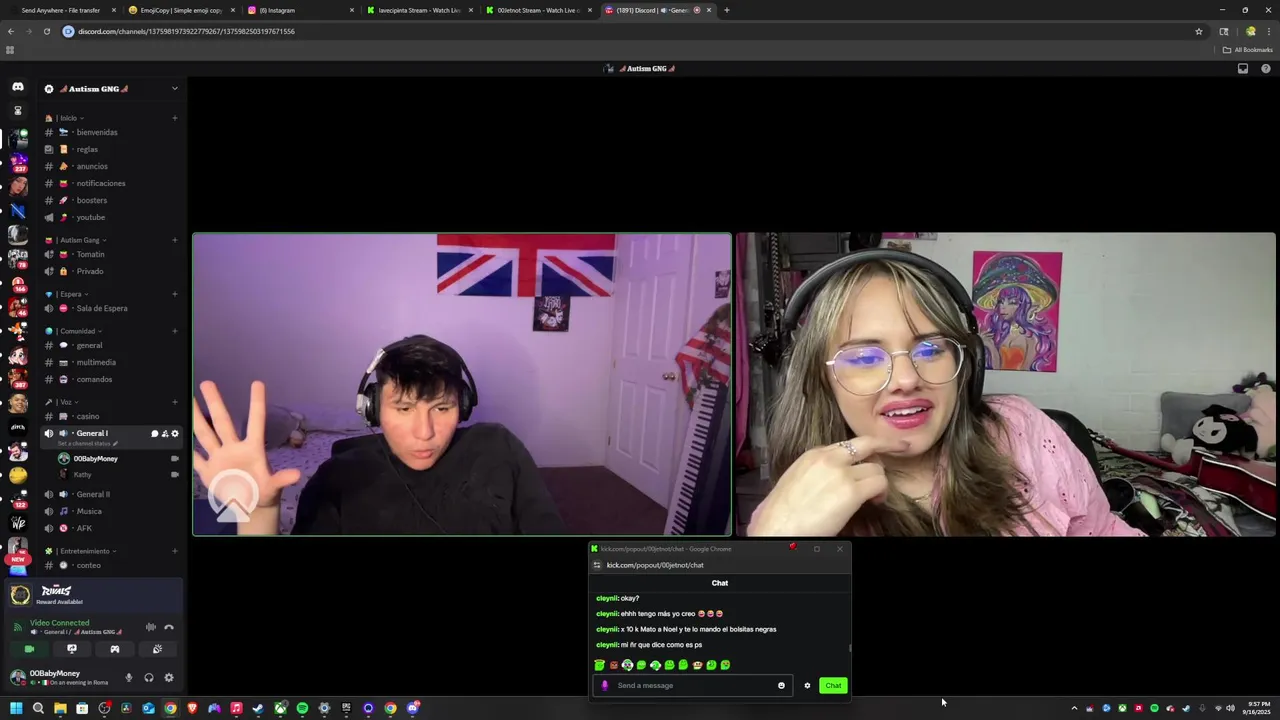The image size is (1280, 720).
Task: Open the bienvenidas channel
Action: click(110, 132)
